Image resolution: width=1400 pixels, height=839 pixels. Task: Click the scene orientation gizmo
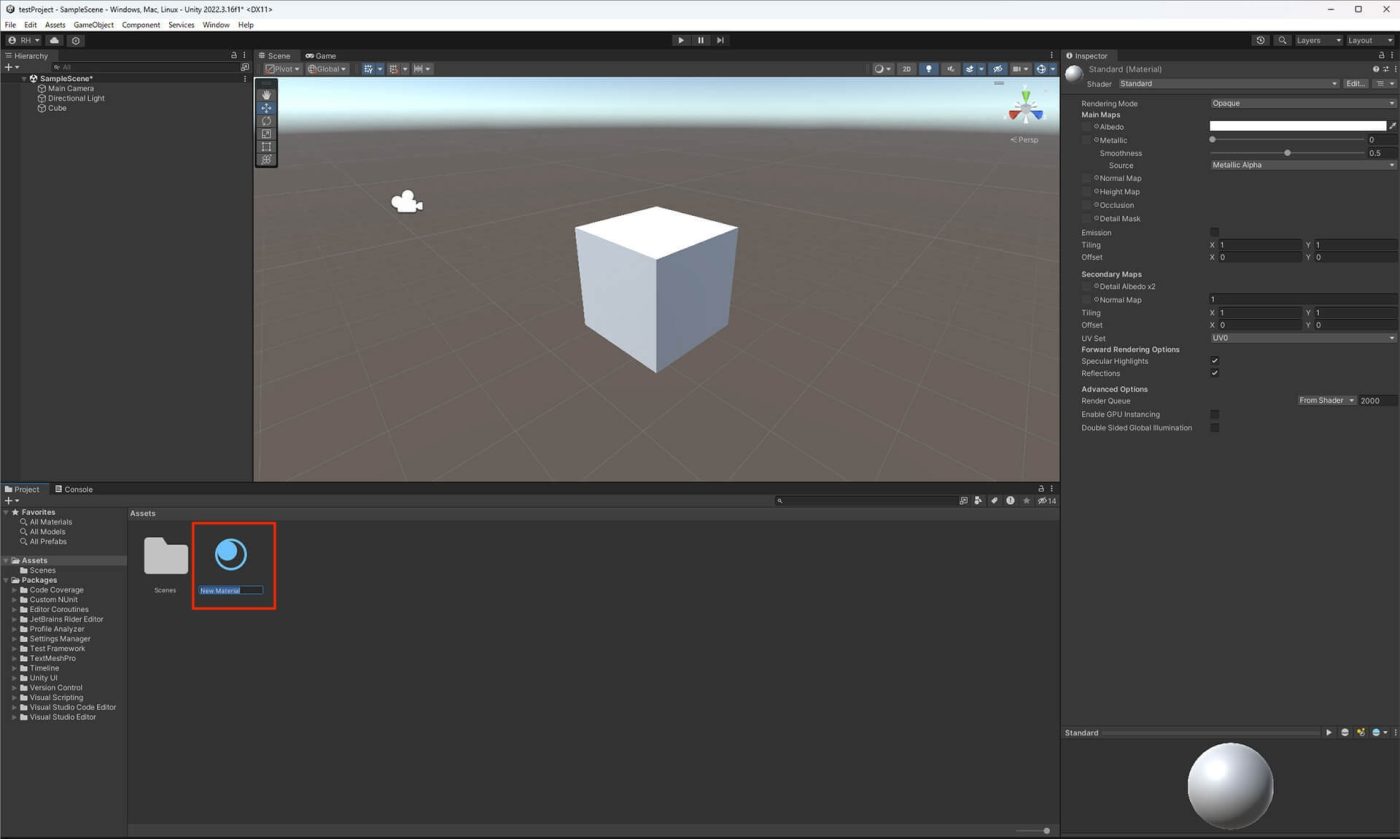pyautogui.click(x=1025, y=109)
